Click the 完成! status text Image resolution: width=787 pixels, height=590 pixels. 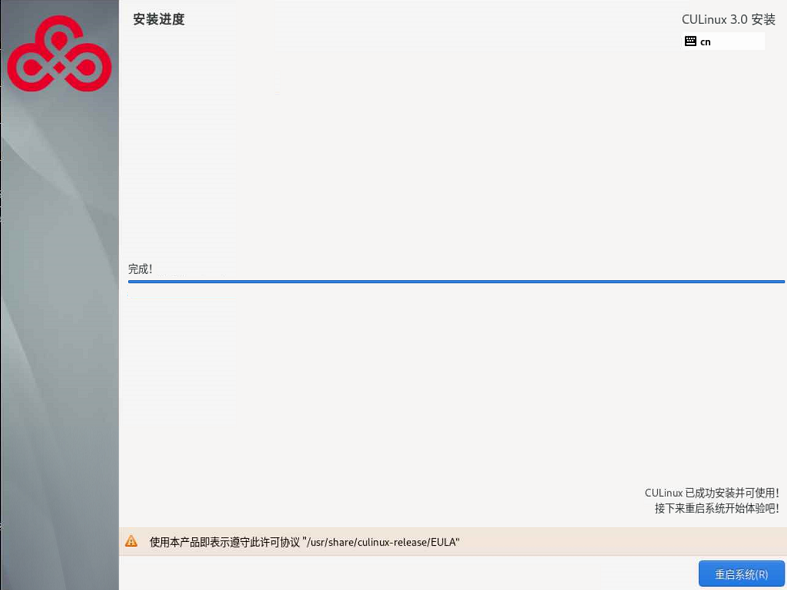pyautogui.click(x=140, y=269)
